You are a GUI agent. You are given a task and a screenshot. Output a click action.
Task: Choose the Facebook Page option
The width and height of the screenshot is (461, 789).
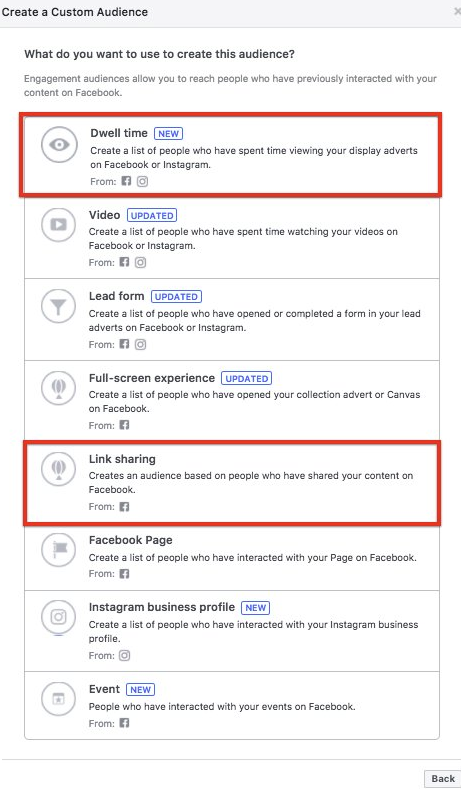232,558
